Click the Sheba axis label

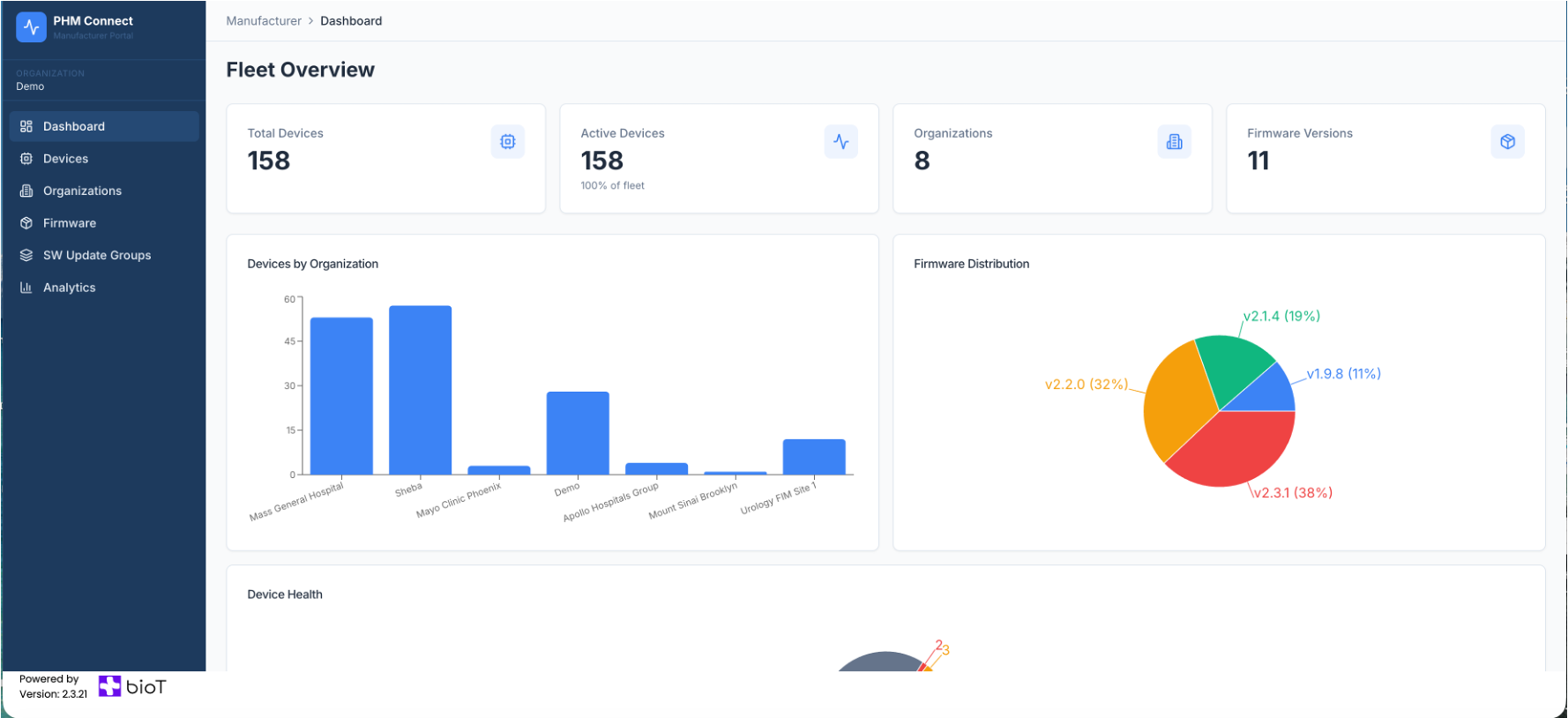[408, 490]
